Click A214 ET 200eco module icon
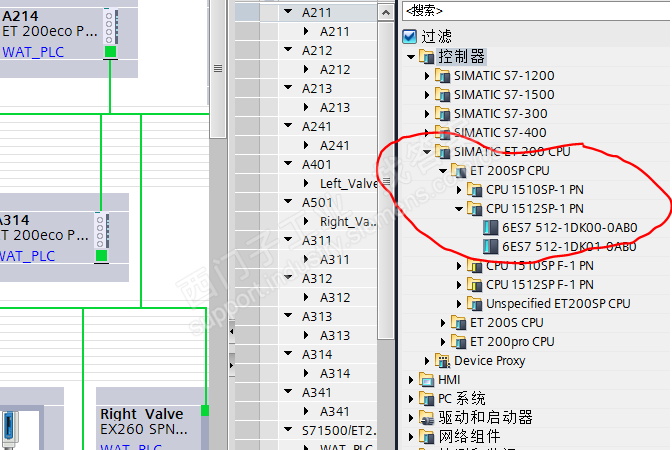Image resolution: width=672 pixels, height=450 pixels. (x=111, y=27)
